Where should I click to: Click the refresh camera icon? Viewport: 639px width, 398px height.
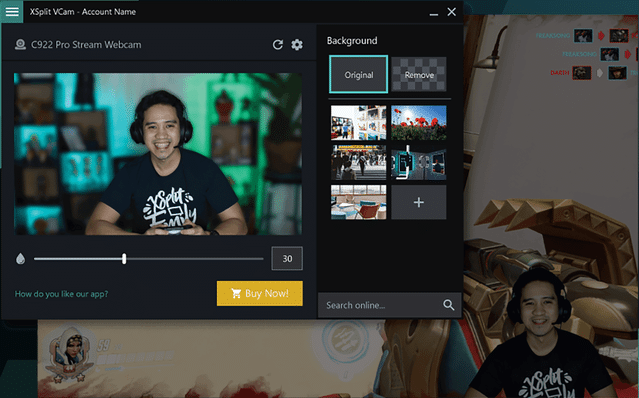pyautogui.click(x=278, y=44)
